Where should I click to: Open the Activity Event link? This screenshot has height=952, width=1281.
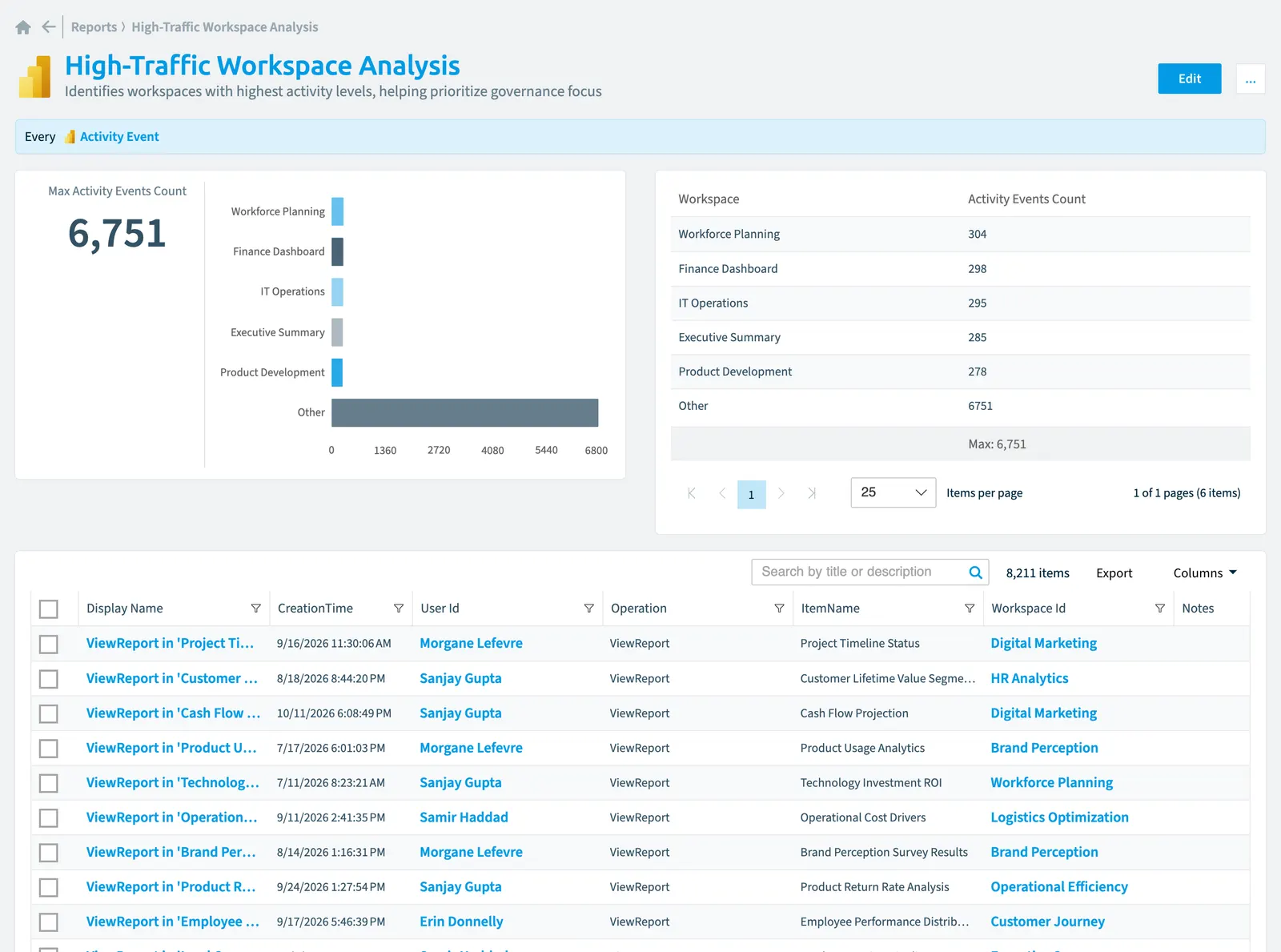(x=119, y=137)
